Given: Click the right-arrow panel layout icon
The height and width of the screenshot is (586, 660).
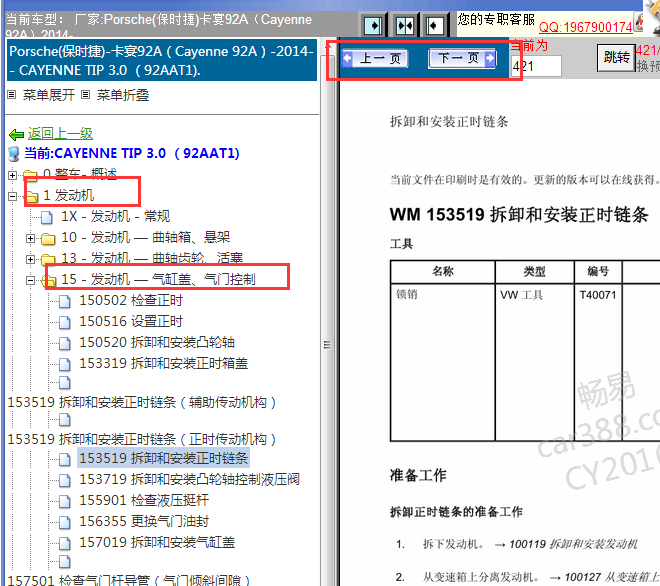Looking at the screenshot, I should pos(373,26).
